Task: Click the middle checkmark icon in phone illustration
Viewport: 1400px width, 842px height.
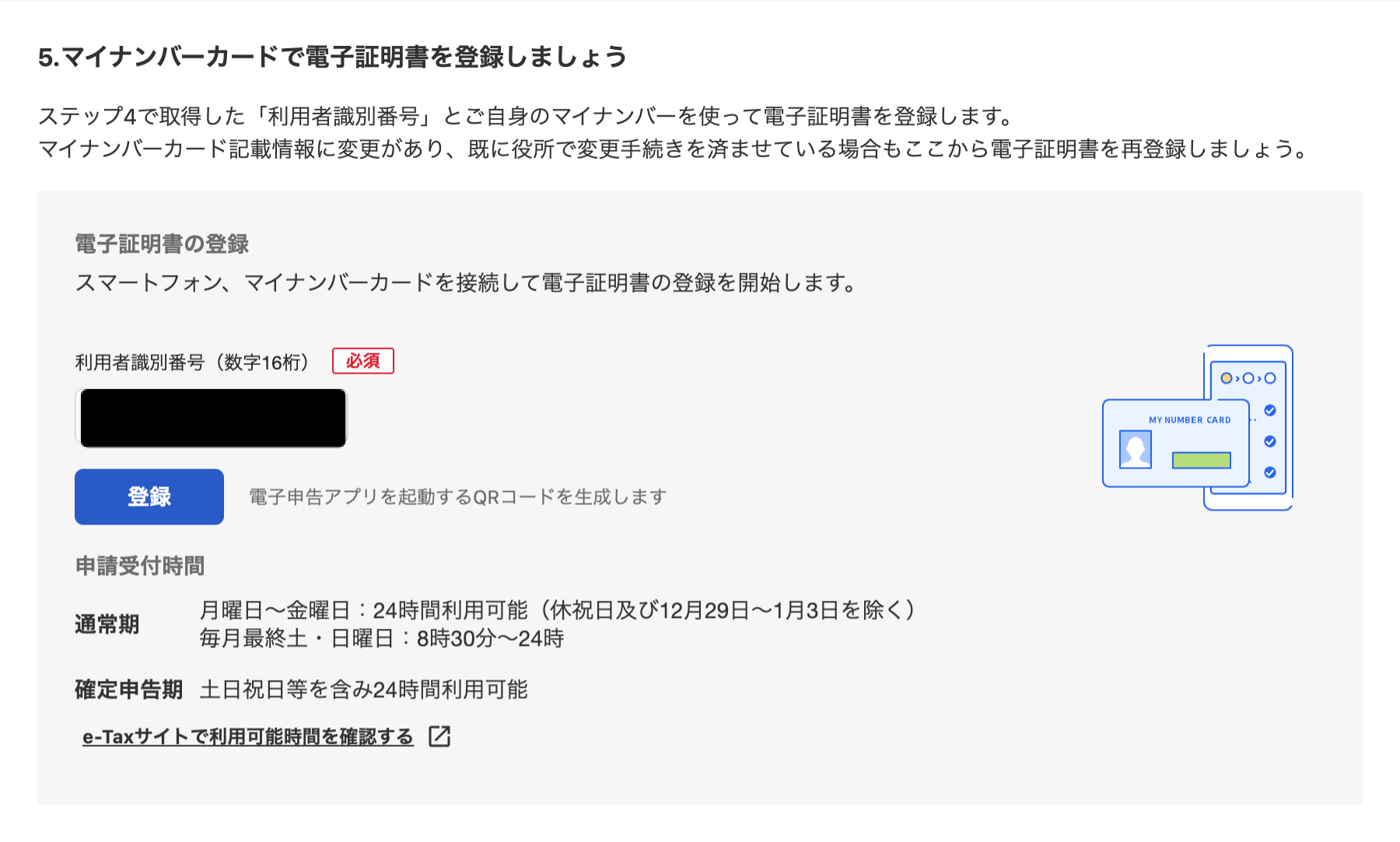Action: 1270,441
